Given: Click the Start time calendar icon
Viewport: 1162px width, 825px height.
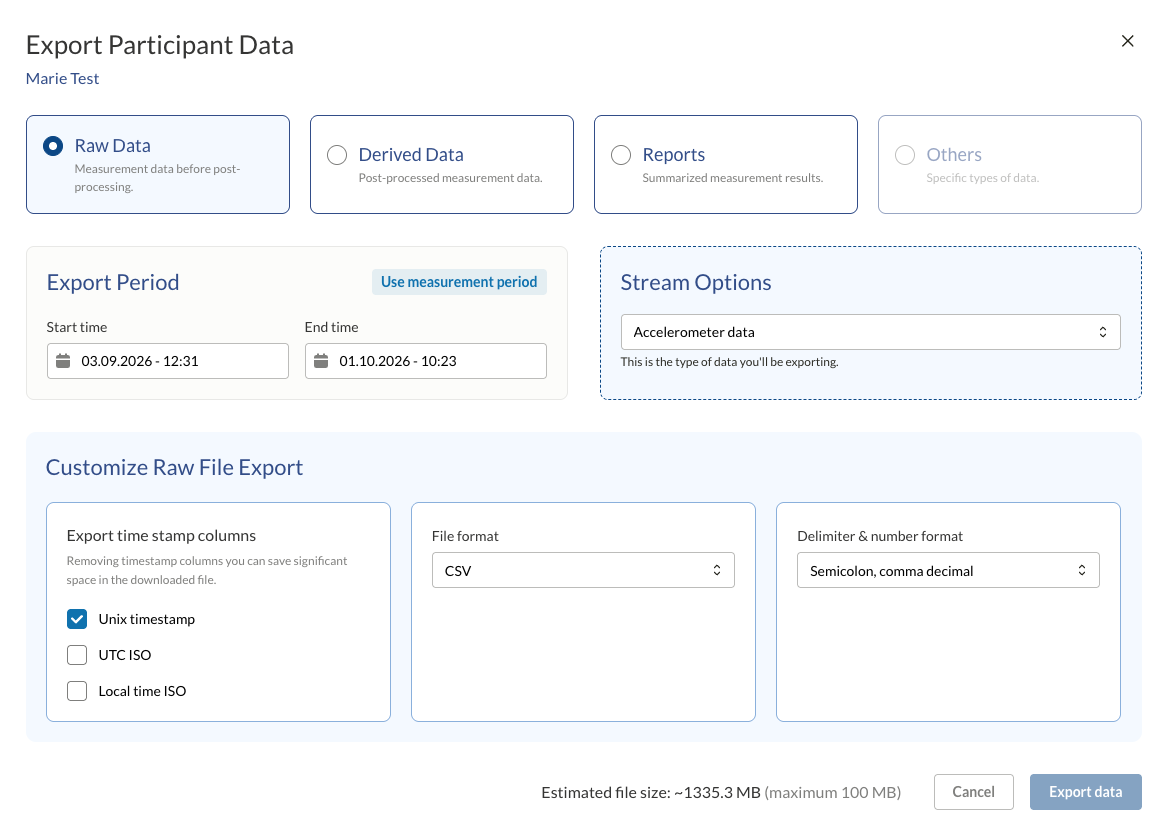Looking at the screenshot, I should coord(63,361).
